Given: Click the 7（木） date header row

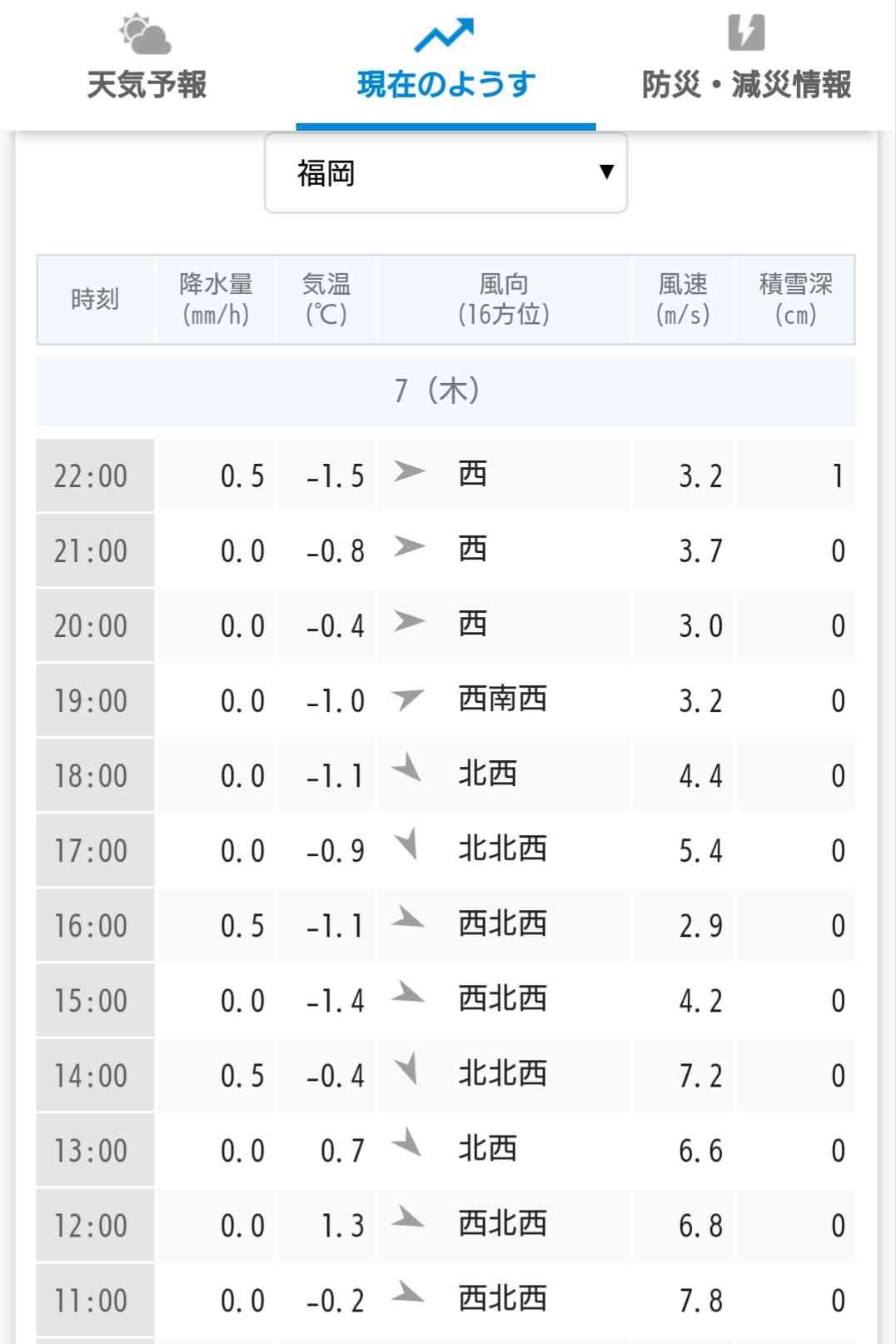Looking at the screenshot, I should 446,391.
